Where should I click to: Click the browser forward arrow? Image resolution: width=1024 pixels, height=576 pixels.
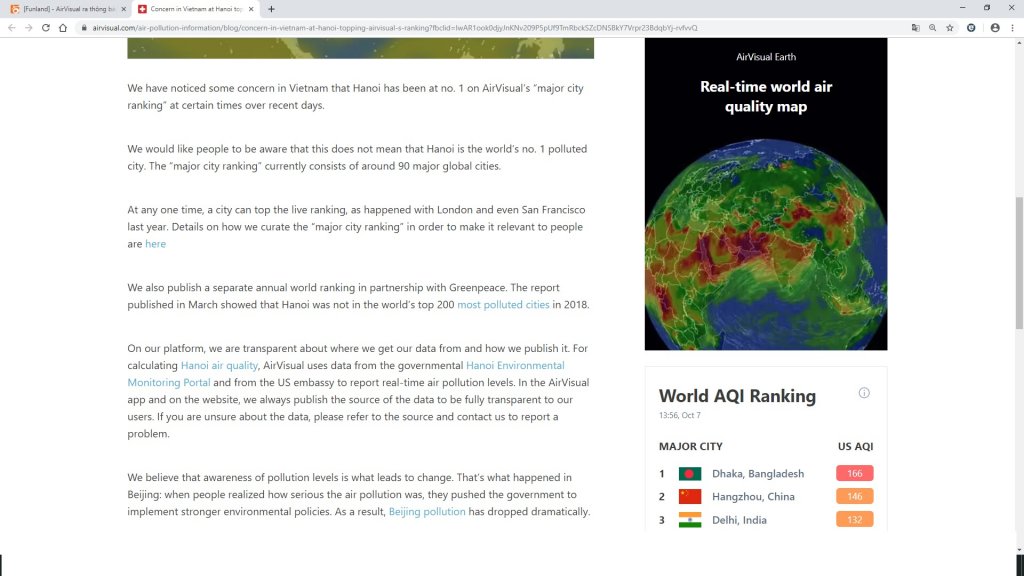(x=29, y=28)
